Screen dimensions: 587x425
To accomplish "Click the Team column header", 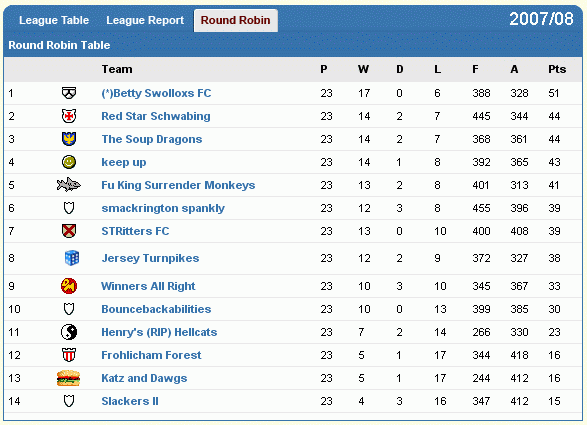I will [x=117, y=69].
